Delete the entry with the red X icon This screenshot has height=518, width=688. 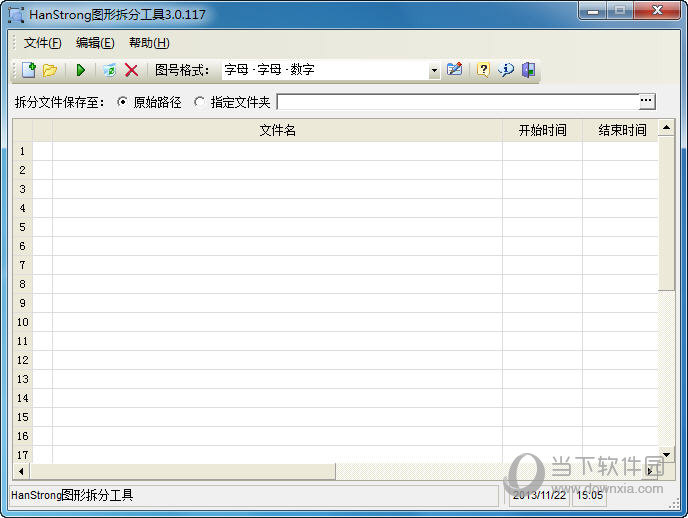[x=131, y=70]
